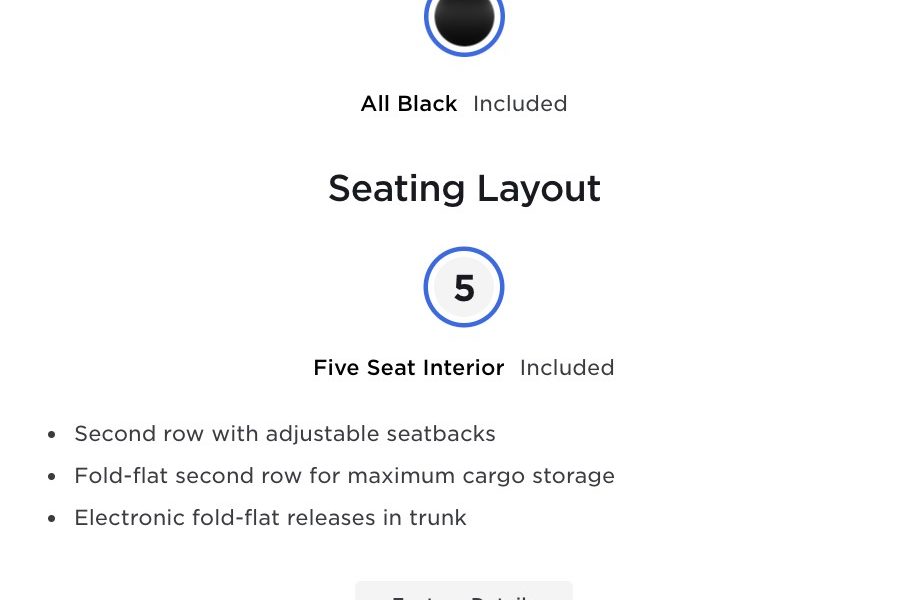Viewport: 910px width, 600px height.
Task: Click the All Black label text
Action: pos(409,104)
